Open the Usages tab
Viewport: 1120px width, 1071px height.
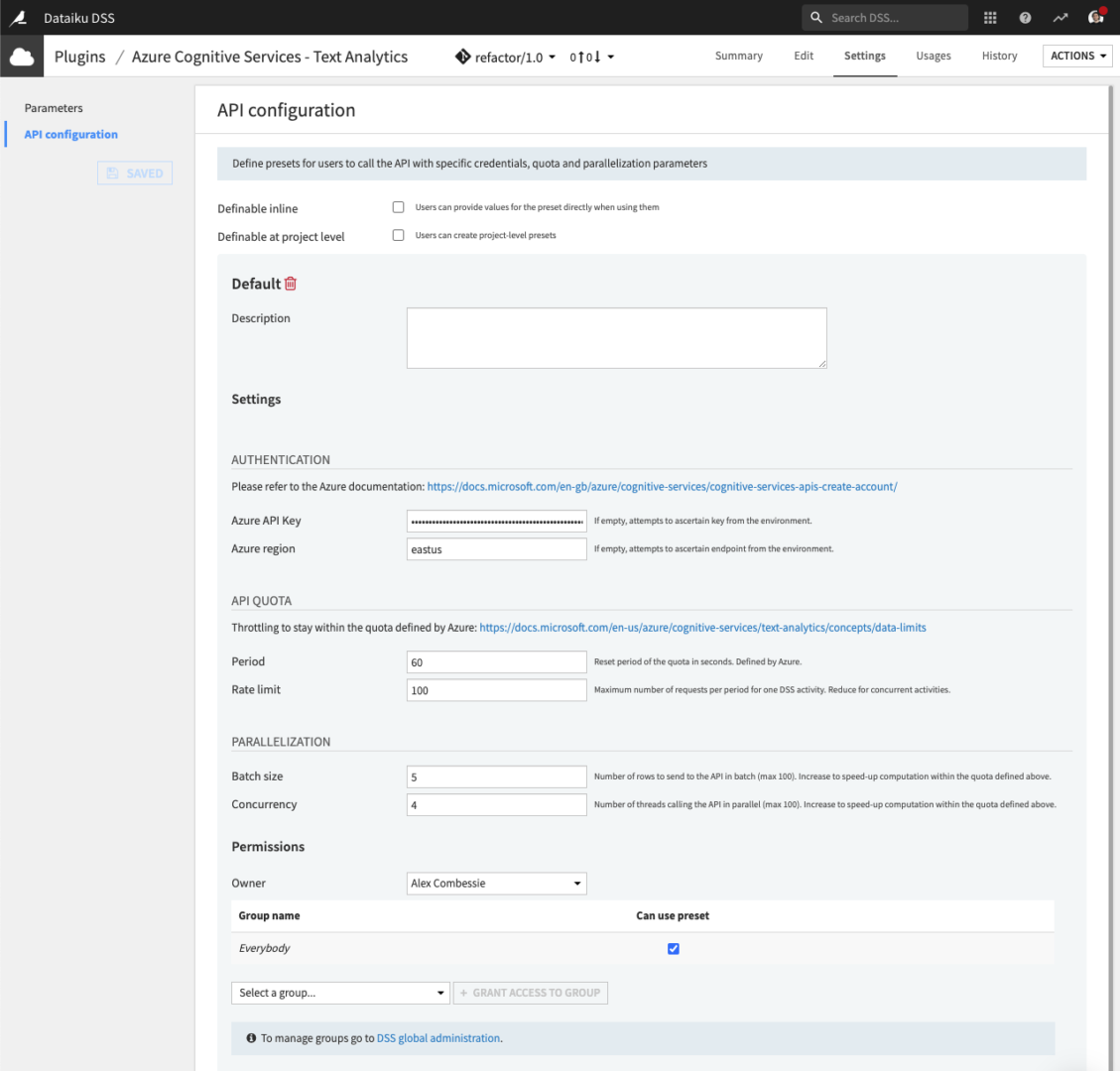(933, 57)
